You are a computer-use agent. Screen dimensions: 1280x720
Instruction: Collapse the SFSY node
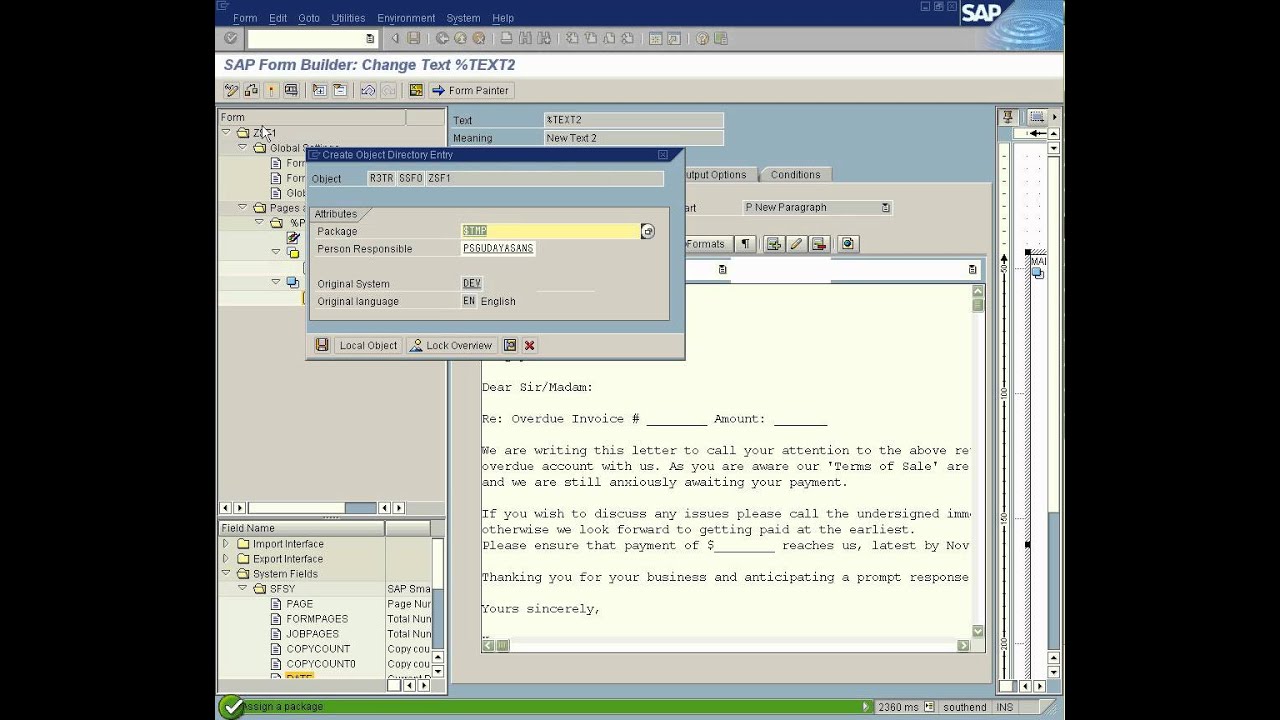point(243,589)
